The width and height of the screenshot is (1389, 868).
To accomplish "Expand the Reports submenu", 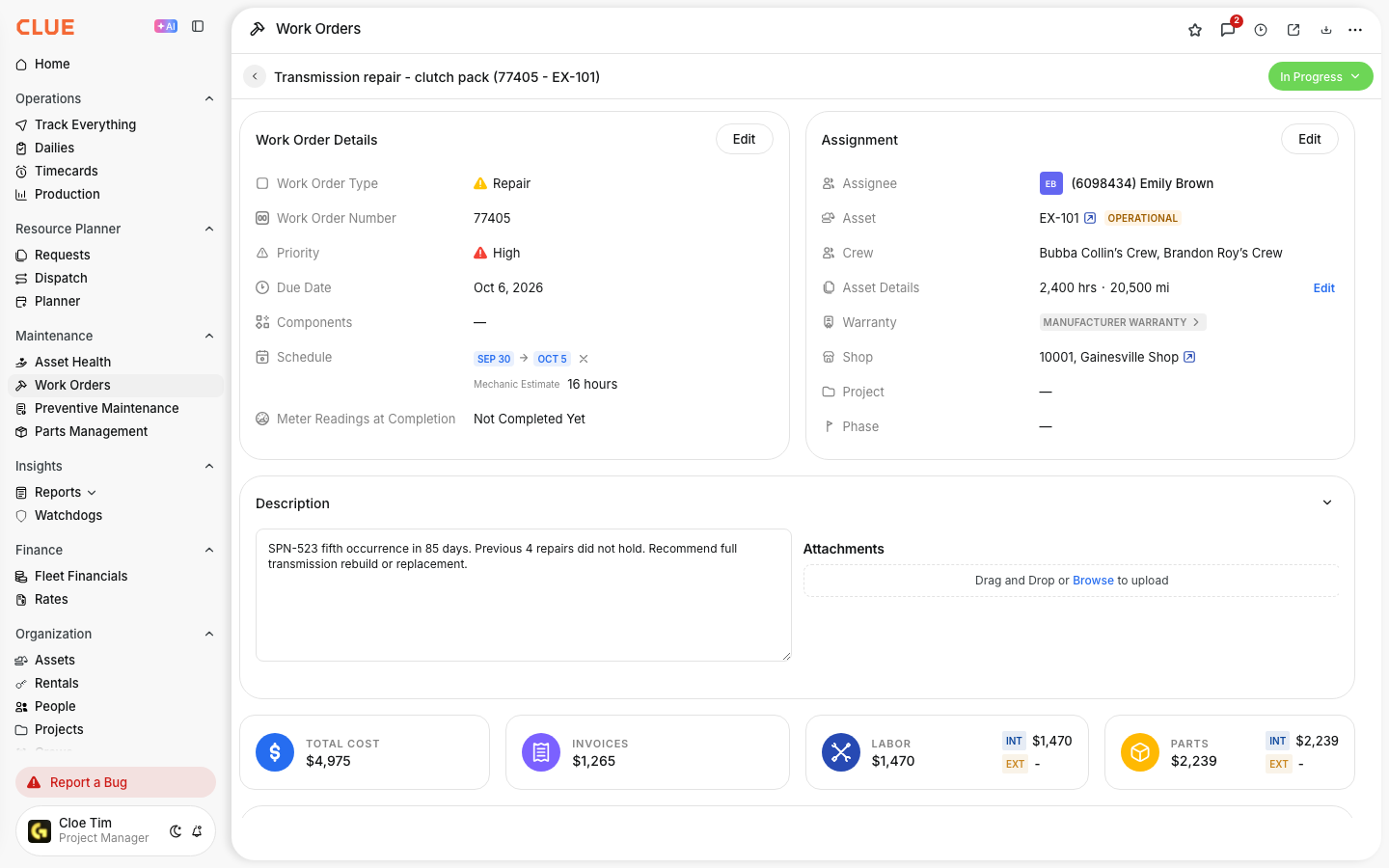I will tap(92, 493).
